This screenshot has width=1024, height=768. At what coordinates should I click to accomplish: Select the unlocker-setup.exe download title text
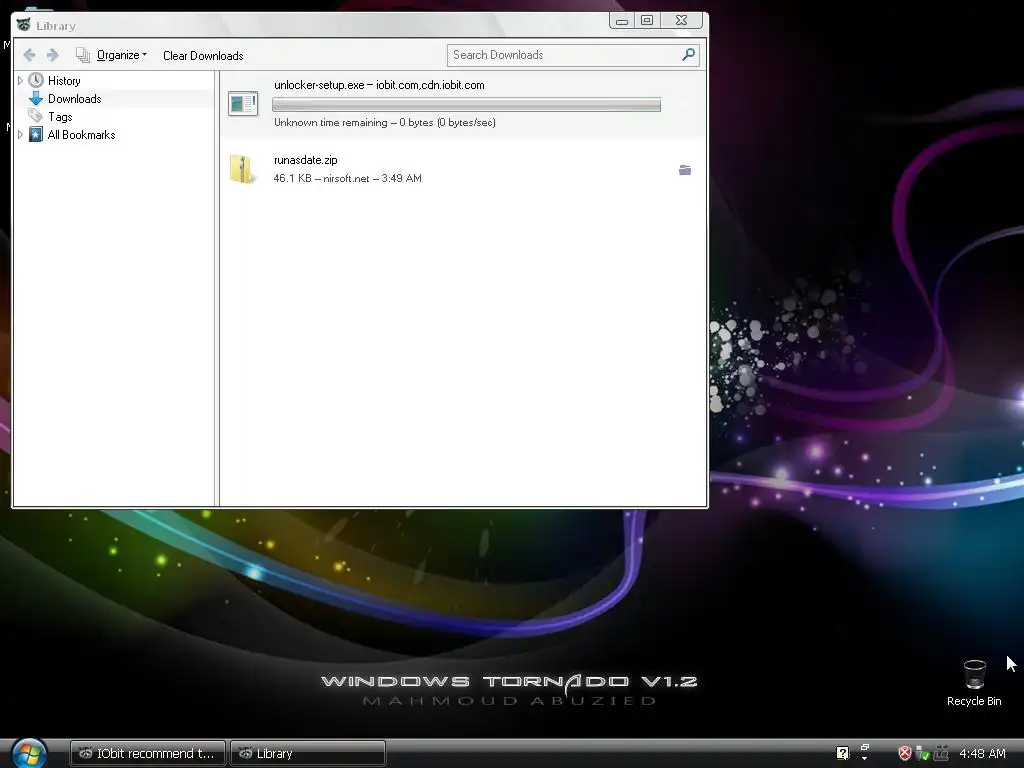point(379,85)
